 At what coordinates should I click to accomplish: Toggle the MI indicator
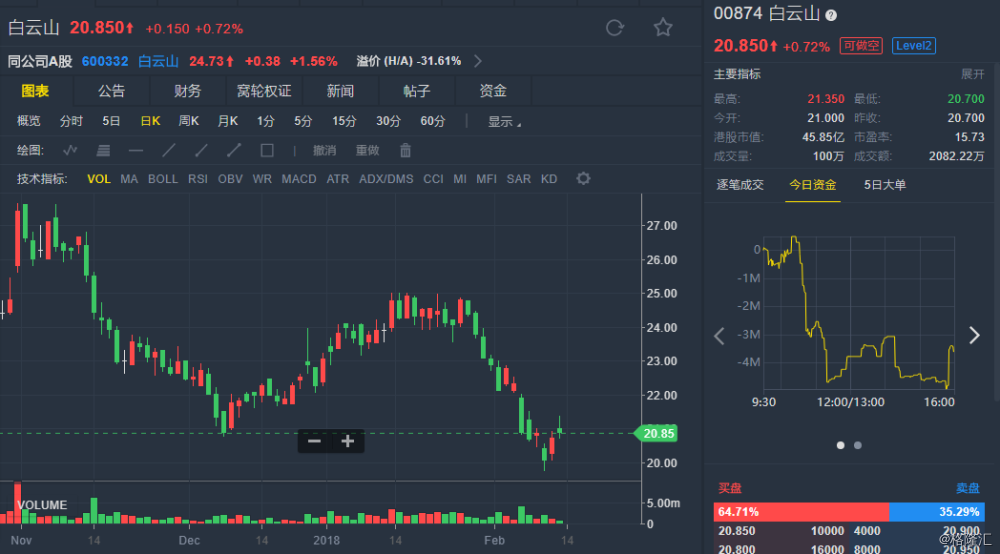click(x=460, y=179)
